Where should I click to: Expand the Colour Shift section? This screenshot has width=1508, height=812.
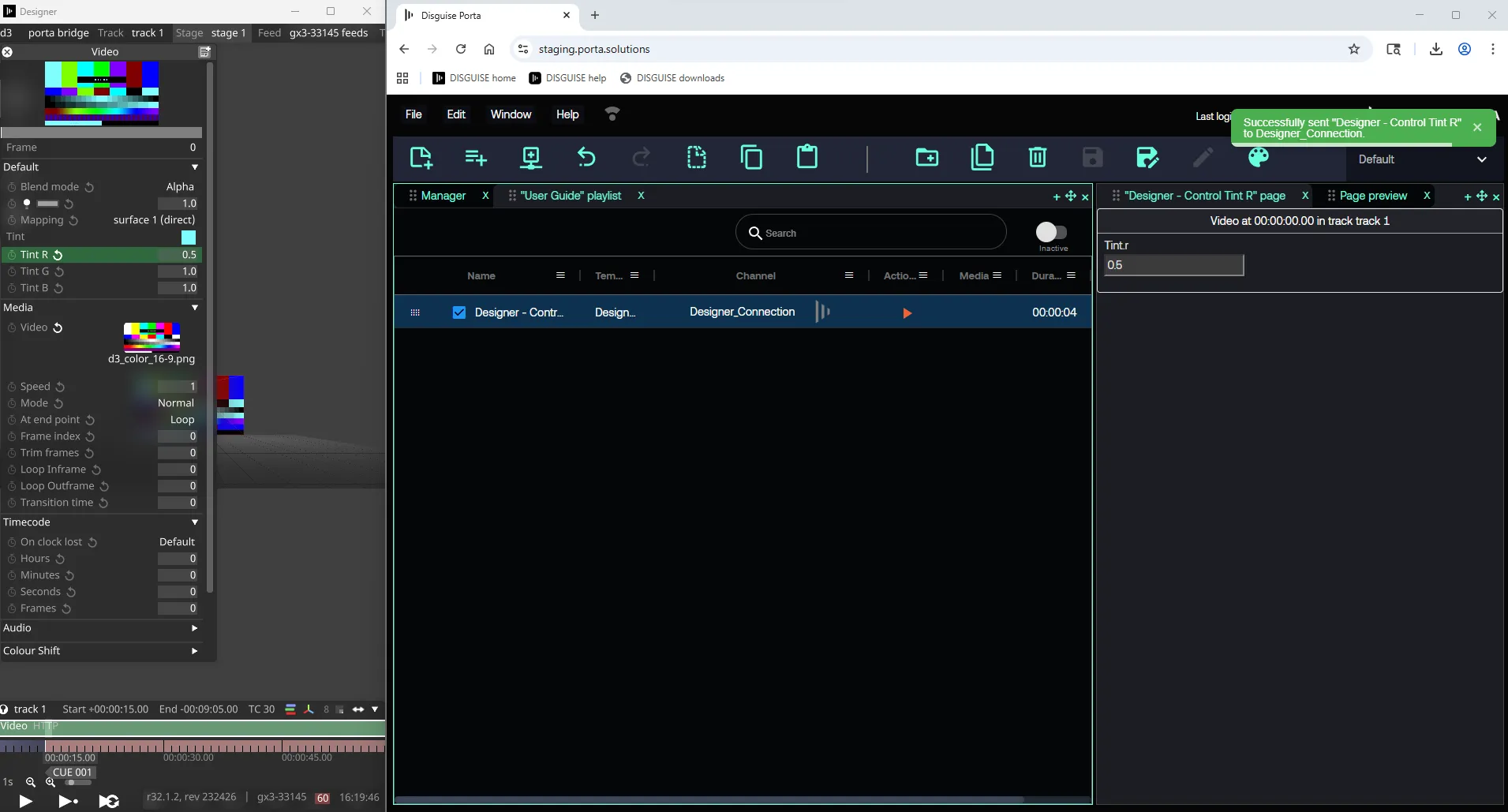[x=194, y=651]
